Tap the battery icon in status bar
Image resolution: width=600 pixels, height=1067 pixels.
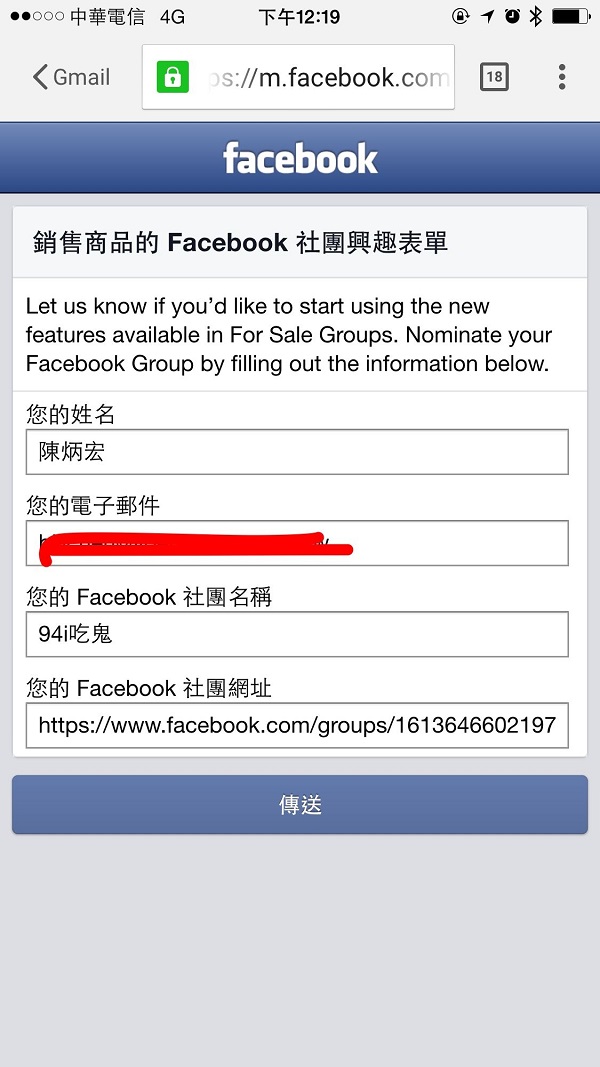tap(570, 16)
